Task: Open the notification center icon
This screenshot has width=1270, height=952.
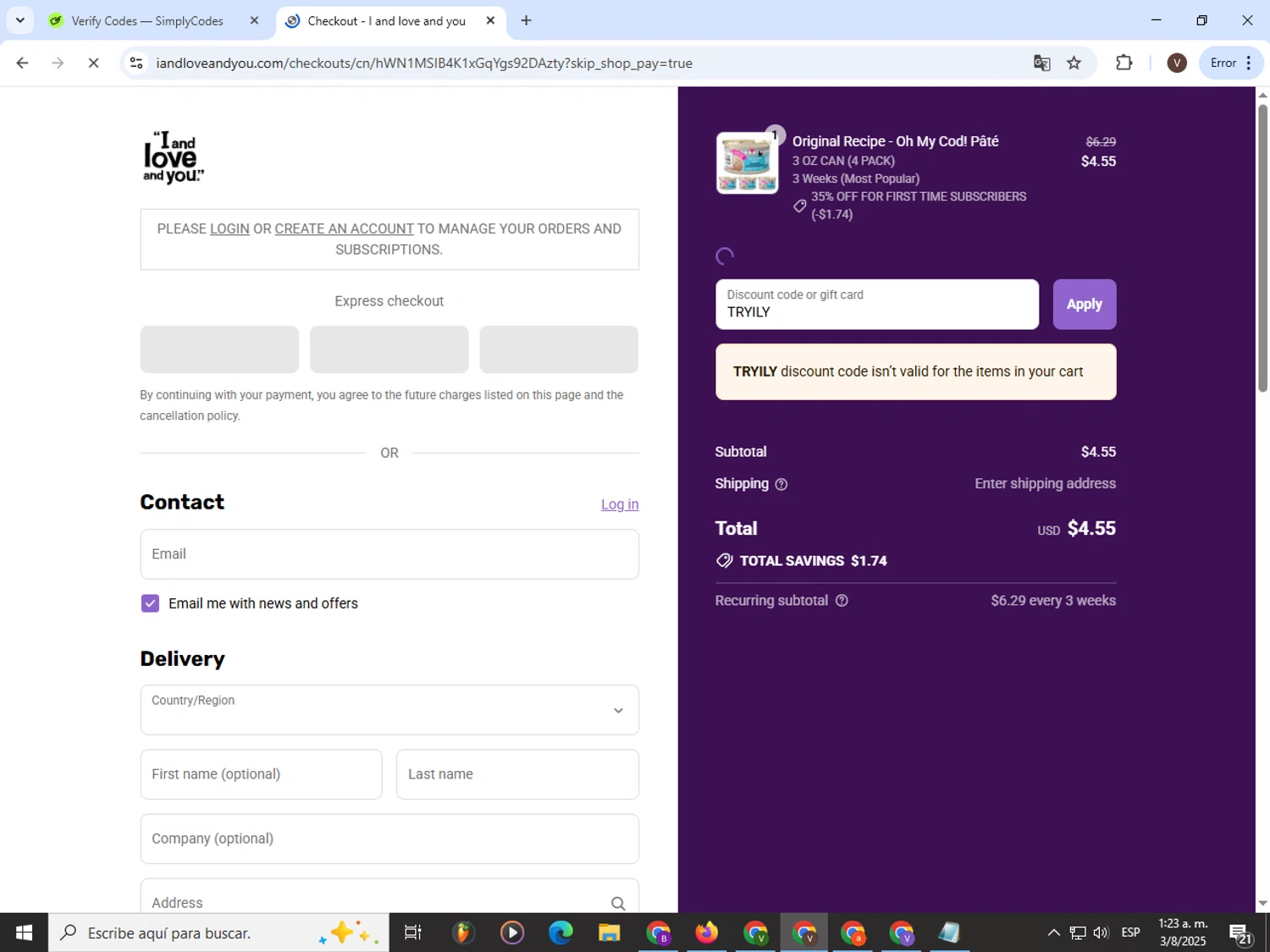Action: coord(1241,933)
